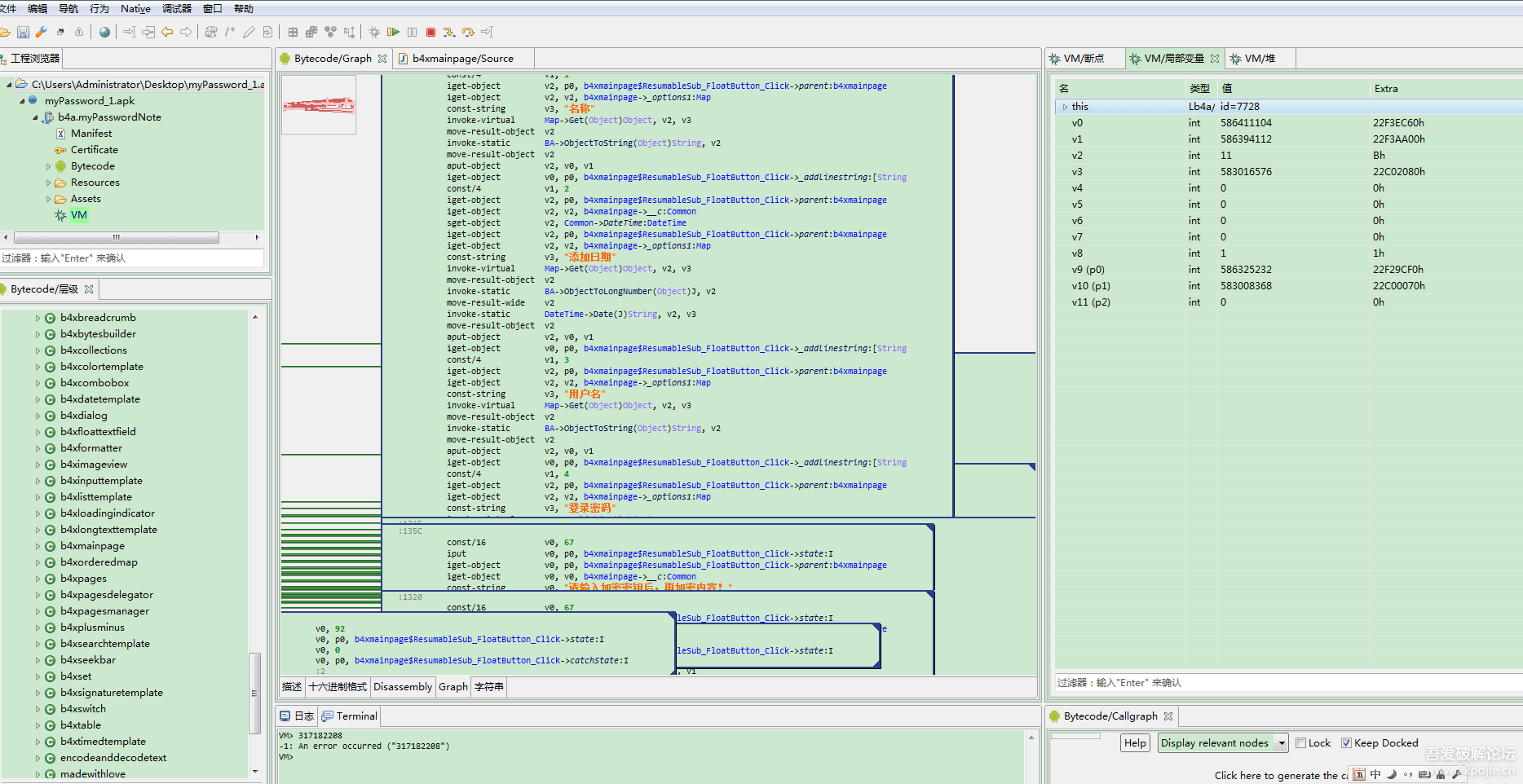Click the local variables filter input field

[x=1288, y=683]
